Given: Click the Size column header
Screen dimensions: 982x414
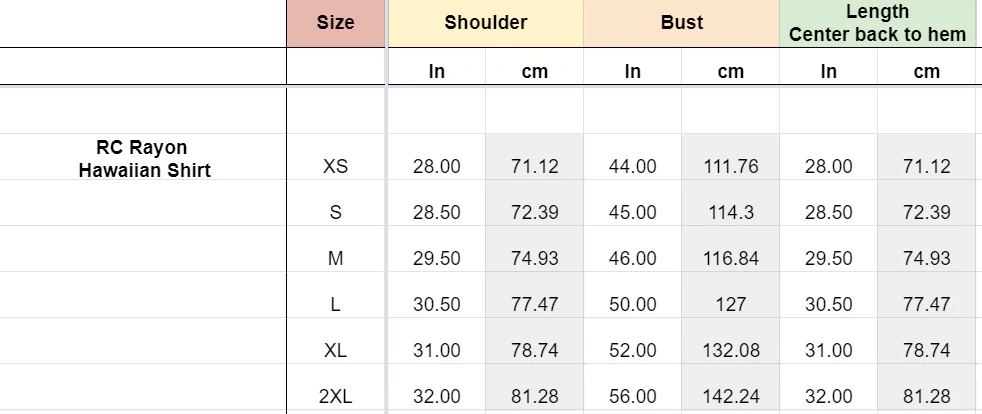Looking at the screenshot, I should pyautogui.click(x=336, y=23).
